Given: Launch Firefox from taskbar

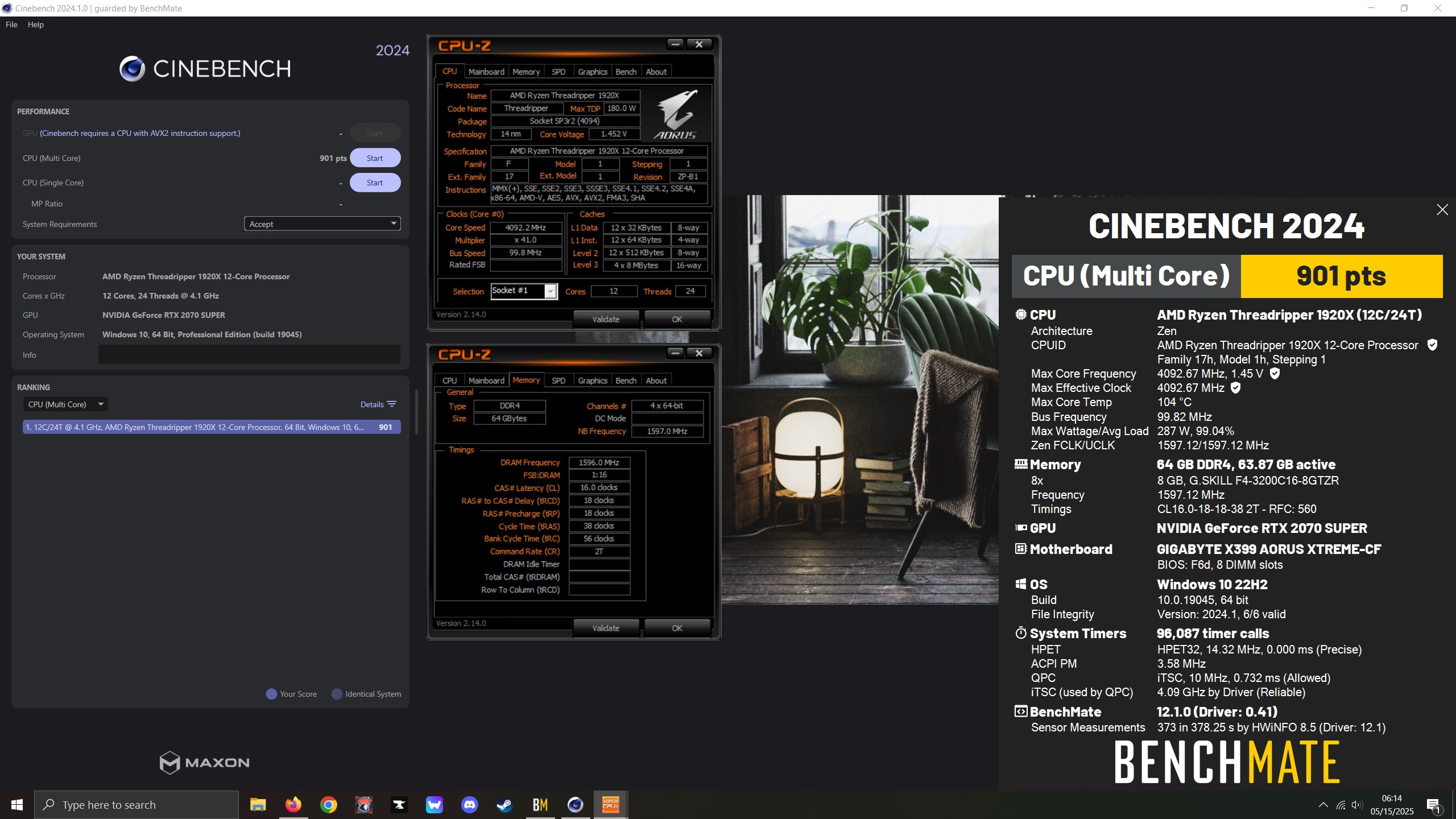Looking at the screenshot, I should pyautogui.click(x=293, y=805).
